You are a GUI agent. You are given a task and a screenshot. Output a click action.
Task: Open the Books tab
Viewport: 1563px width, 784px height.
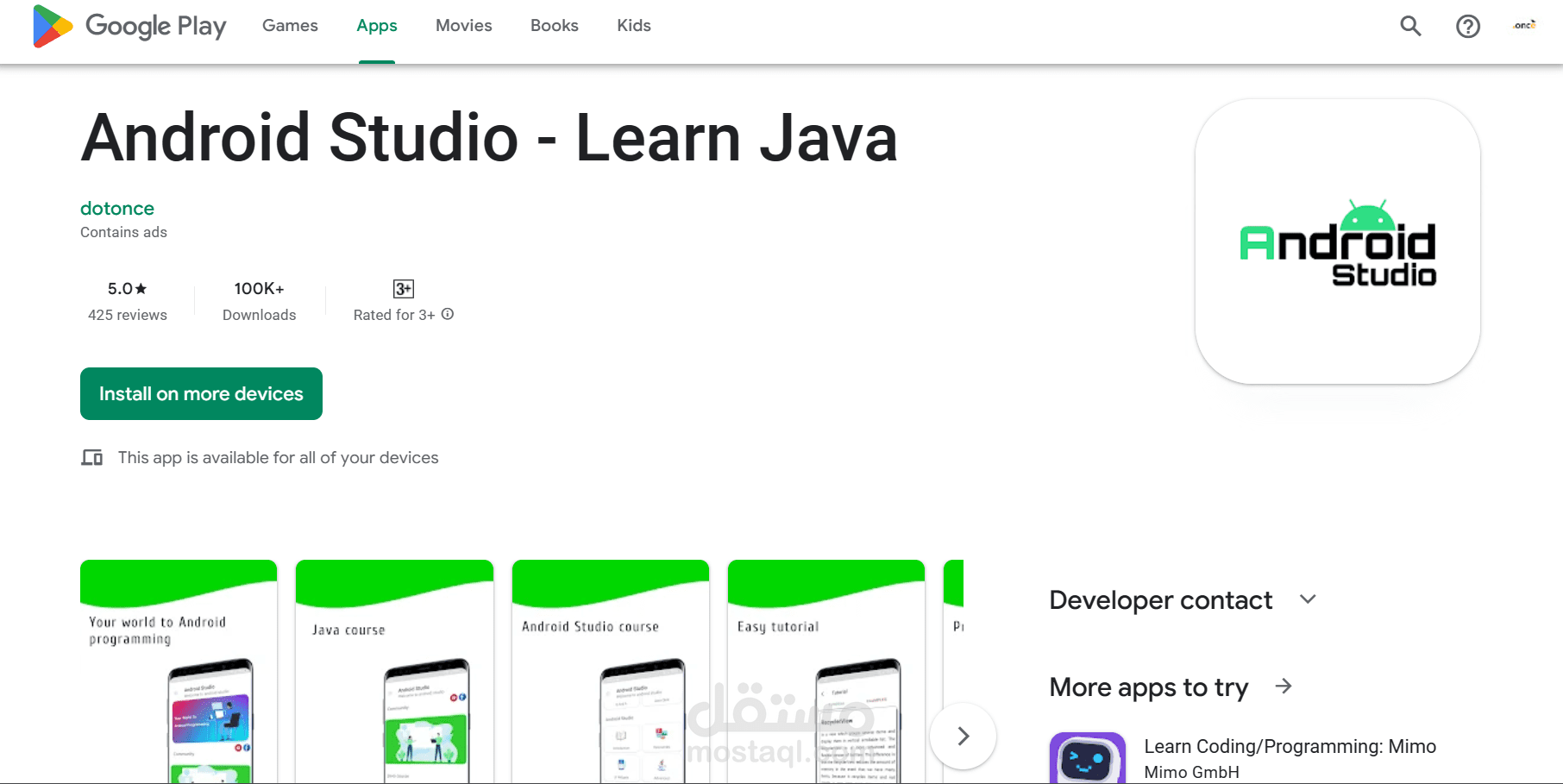555,26
